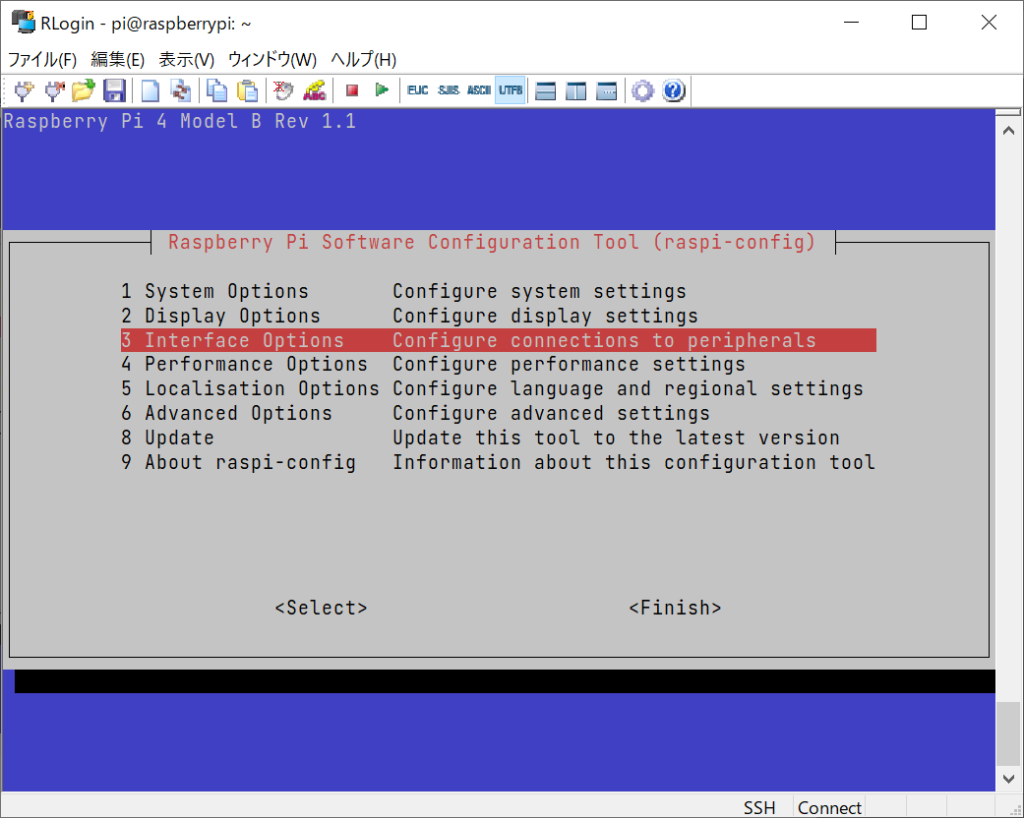Click the copy icon in toolbar
This screenshot has height=818, width=1024.
216,91
